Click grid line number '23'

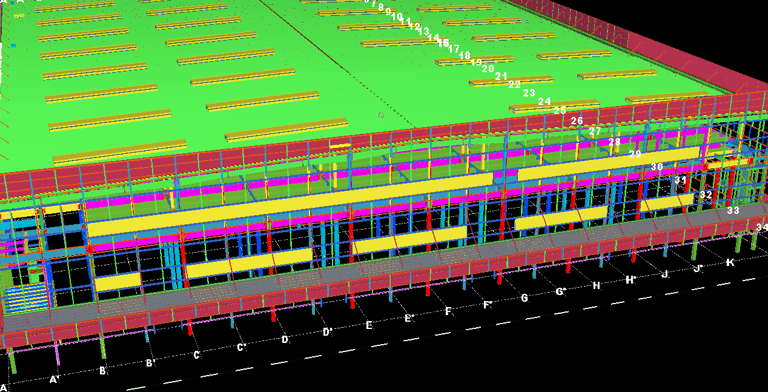pyautogui.click(x=529, y=93)
